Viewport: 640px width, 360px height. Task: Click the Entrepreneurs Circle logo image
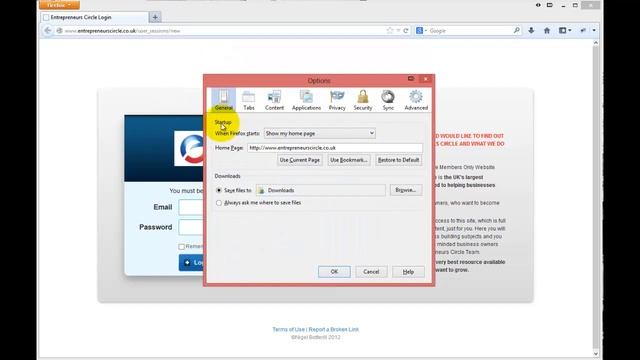pos(189,149)
